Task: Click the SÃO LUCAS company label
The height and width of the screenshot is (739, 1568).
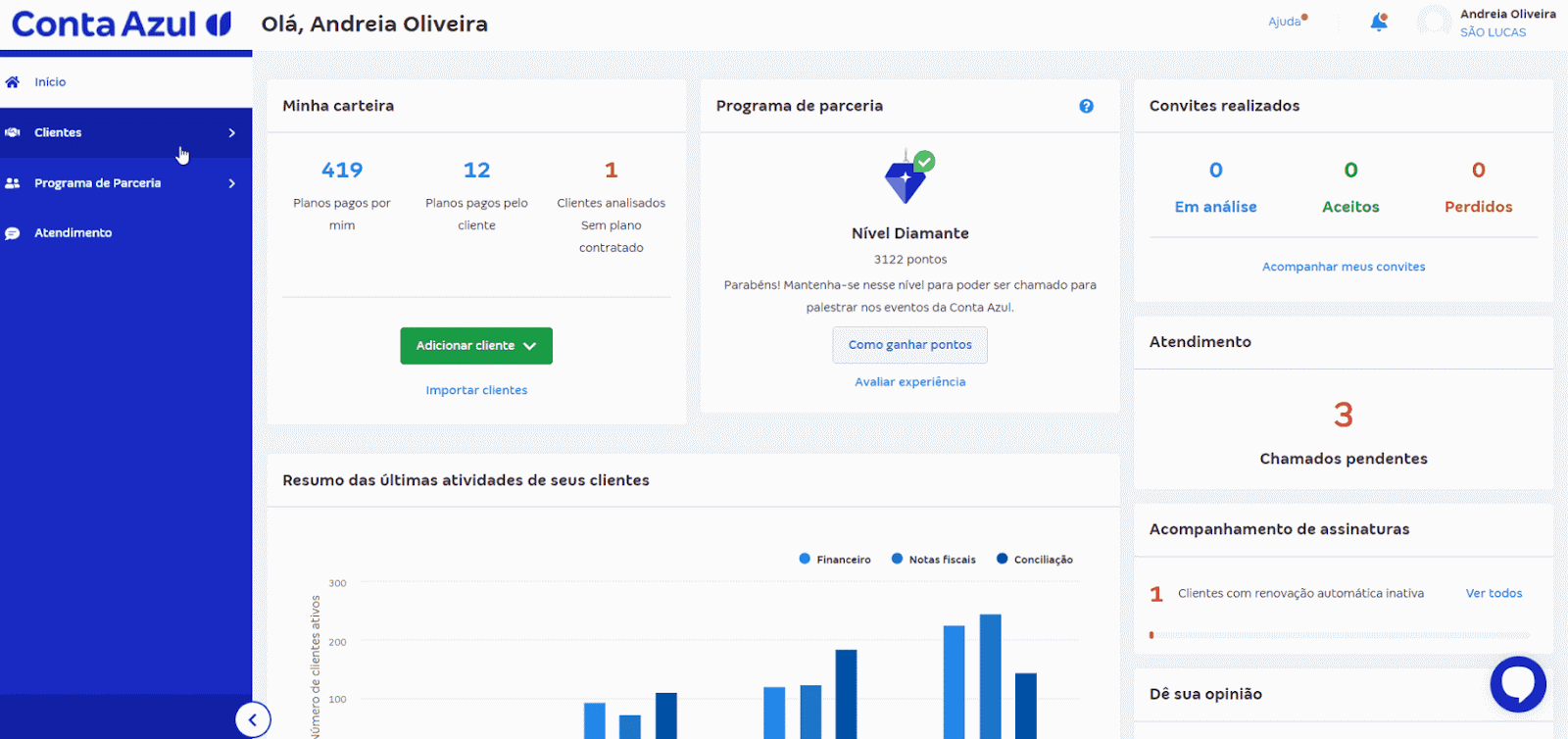Action: (1493, 32)
